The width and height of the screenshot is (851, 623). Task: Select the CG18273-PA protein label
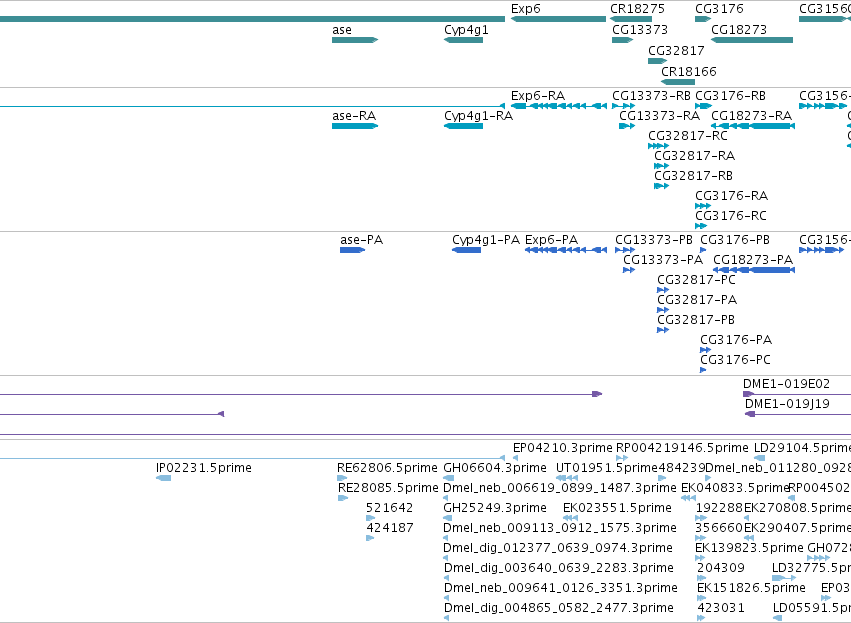point(753,260)
